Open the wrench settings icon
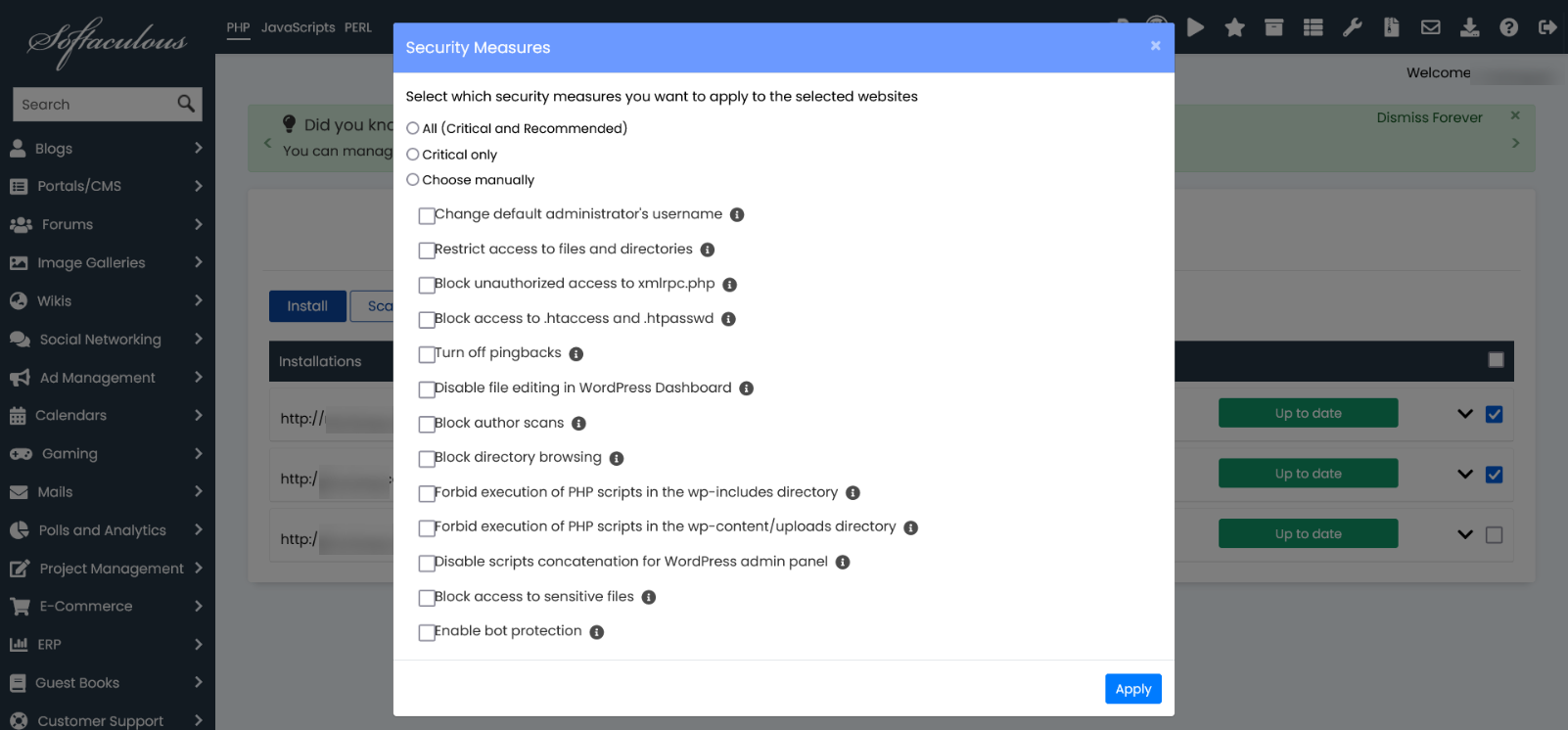 point(1352,27)
